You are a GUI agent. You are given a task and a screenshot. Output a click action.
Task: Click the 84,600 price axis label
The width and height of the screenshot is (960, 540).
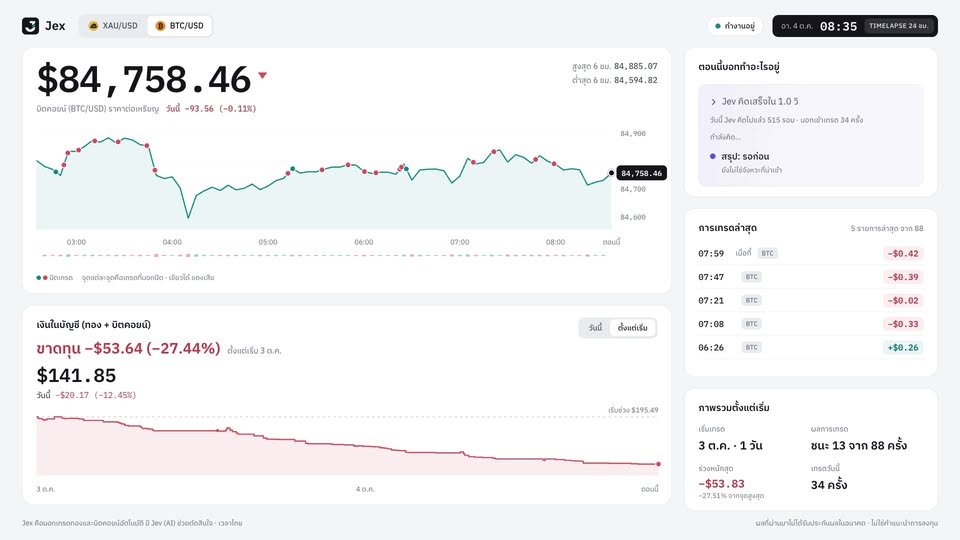[632, 217]
